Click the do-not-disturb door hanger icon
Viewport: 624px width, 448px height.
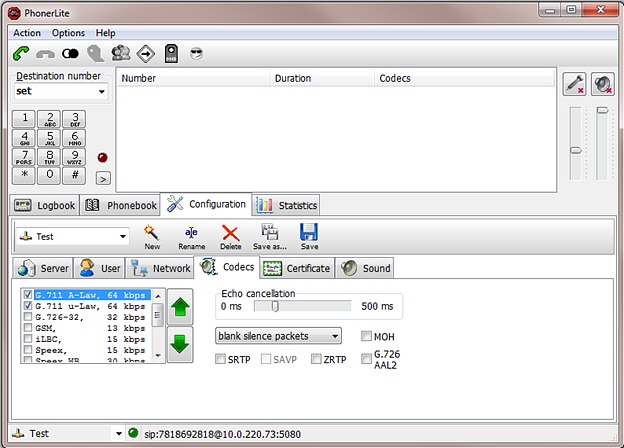171,54
